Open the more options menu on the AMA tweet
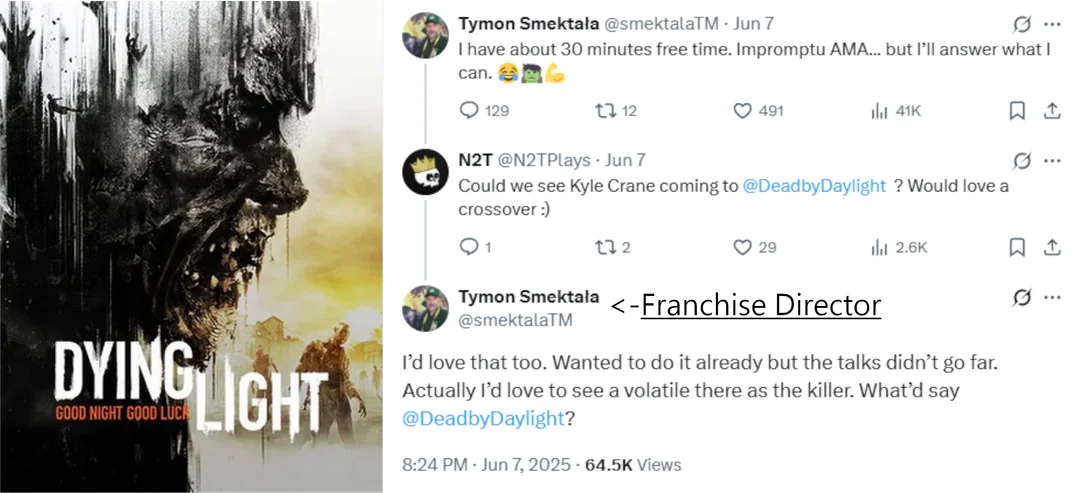This screenshot has width=1080, height=493. [x=1052, y=24]
